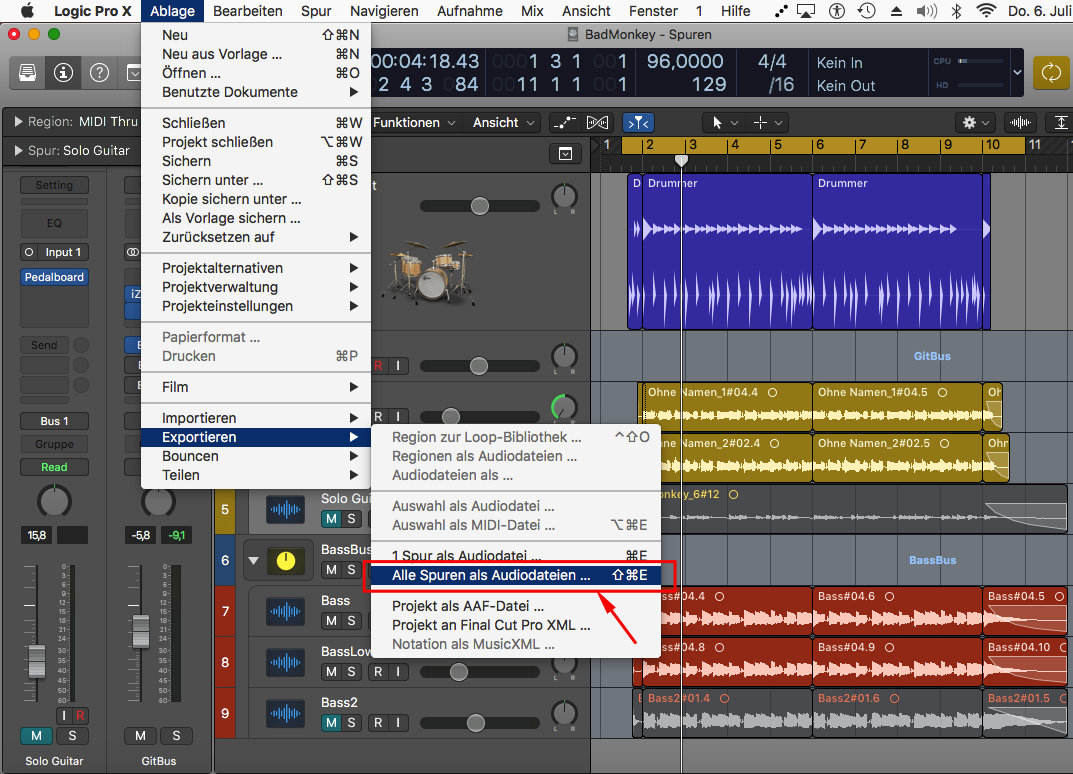1073x774 pixels.
Task: Open the Gruppe slot on Solo Guitar strip
Action: click(54, 444)
